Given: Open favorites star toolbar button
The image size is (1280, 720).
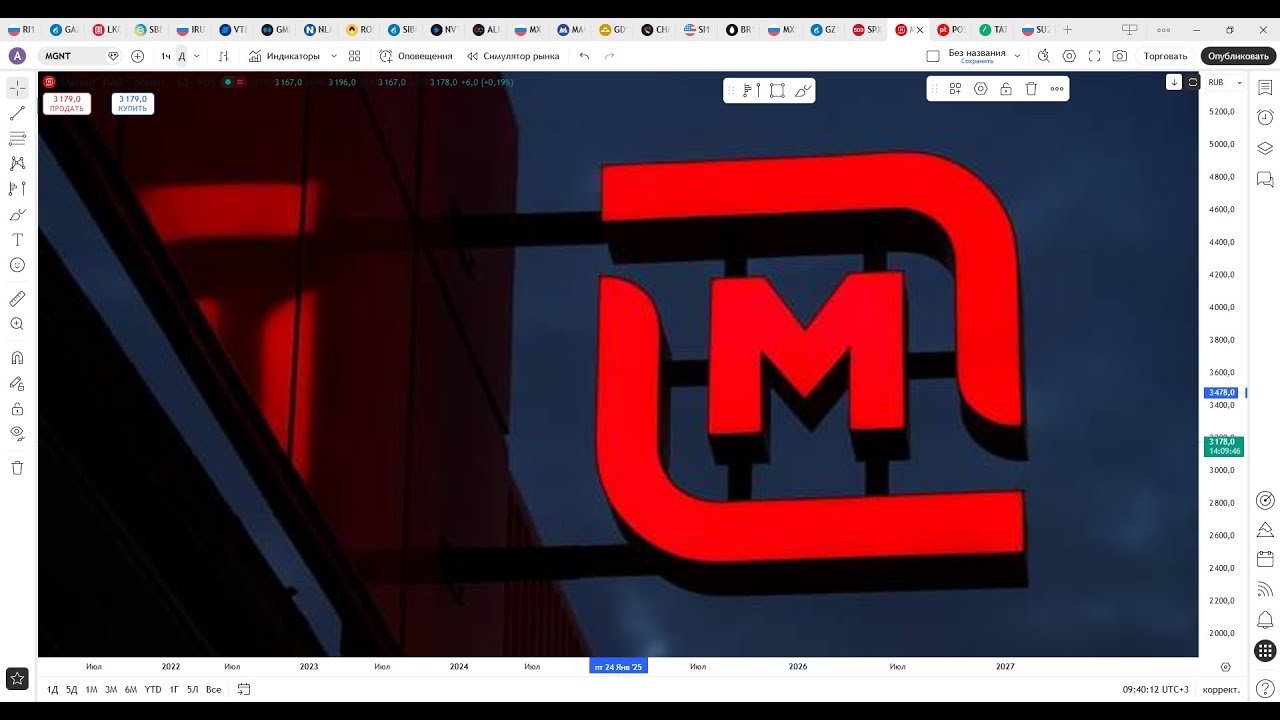Looking at the screenshot, I should coord(17,679).
